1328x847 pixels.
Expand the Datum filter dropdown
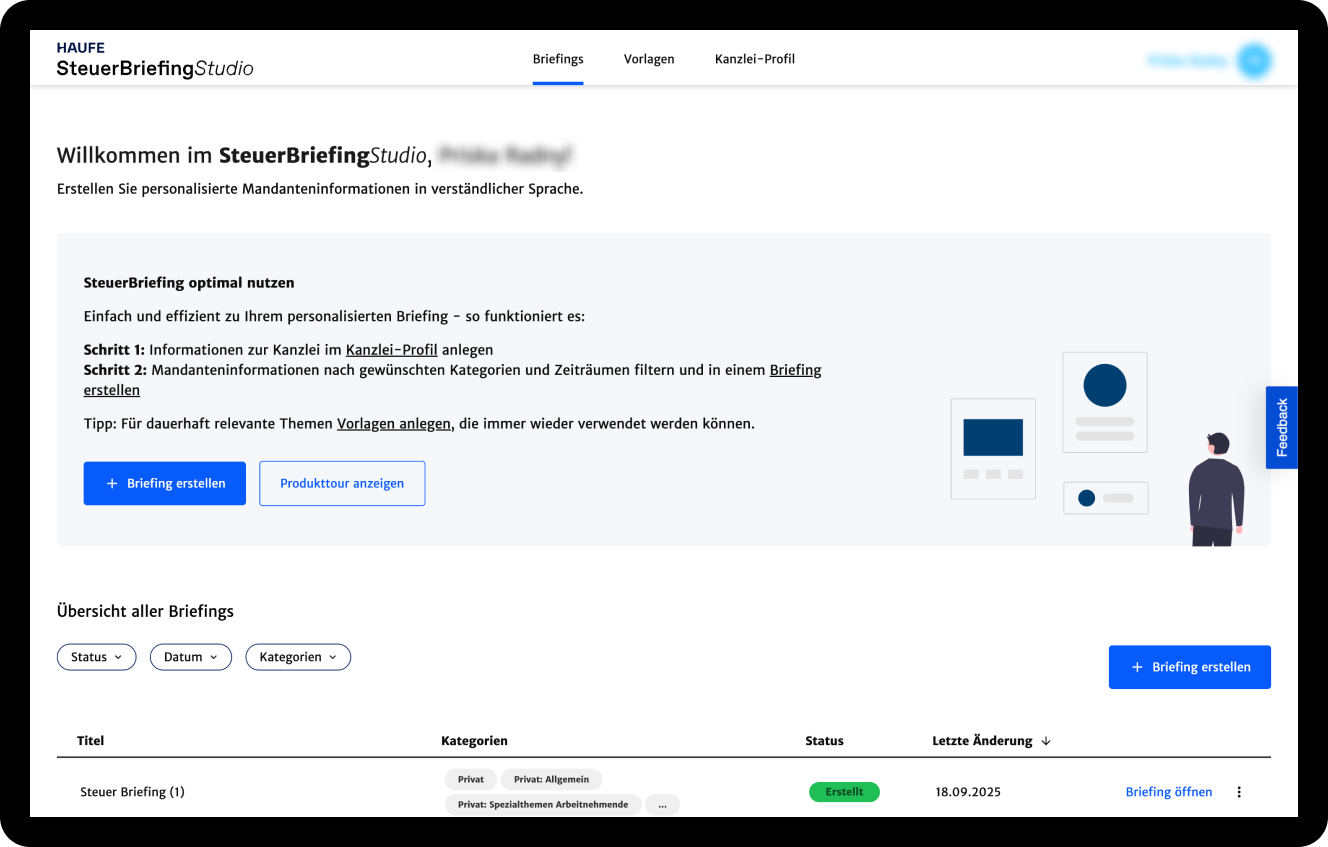[x=191, y=657]
